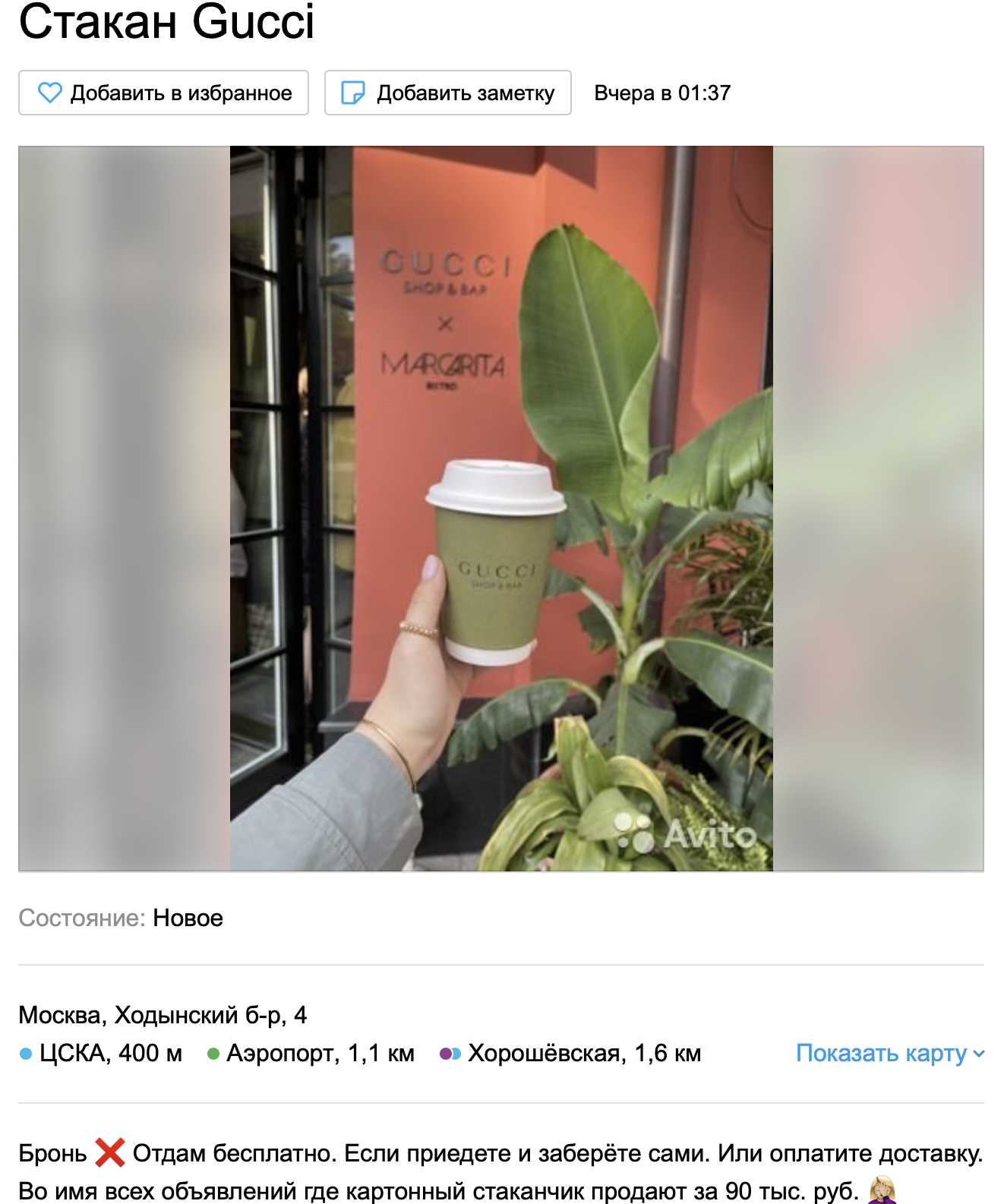Click the blue ЦСКА metro dot
This screenshot has width=1004, height=1204.
(x=26, y=1054)
